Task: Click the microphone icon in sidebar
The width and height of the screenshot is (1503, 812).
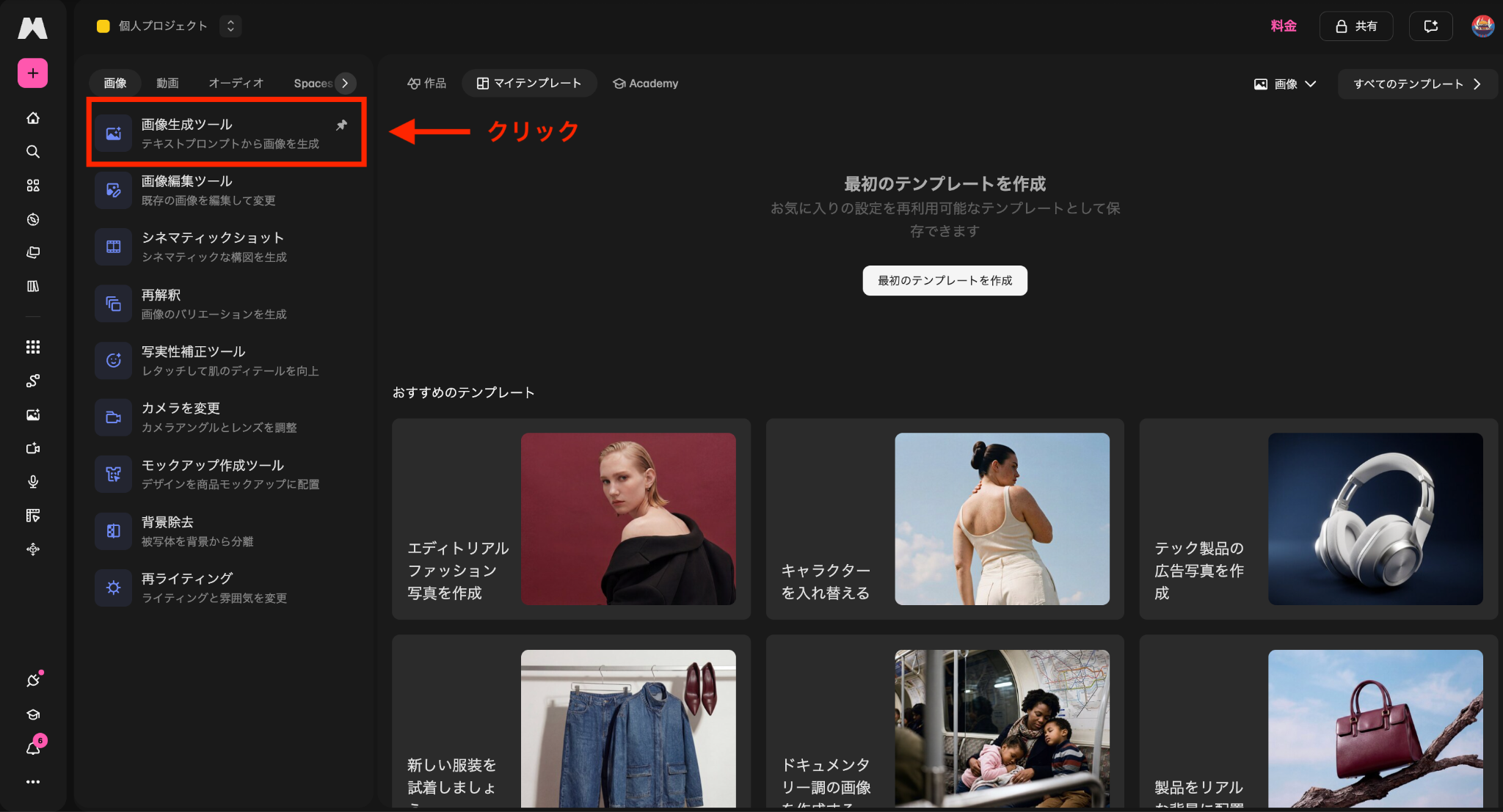Action: [x=33, y=482]
